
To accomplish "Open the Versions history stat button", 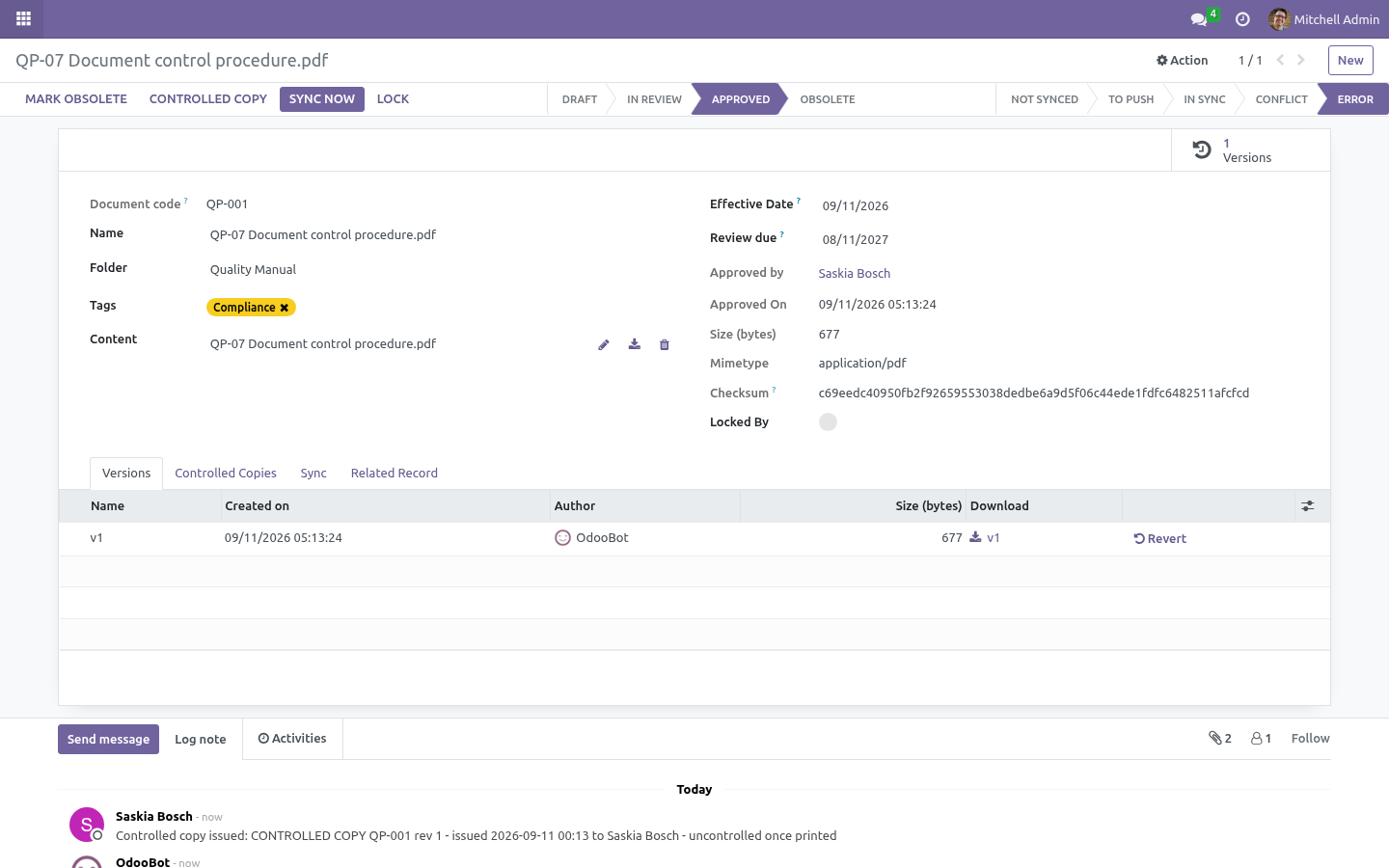I will tap(1250, 150).
